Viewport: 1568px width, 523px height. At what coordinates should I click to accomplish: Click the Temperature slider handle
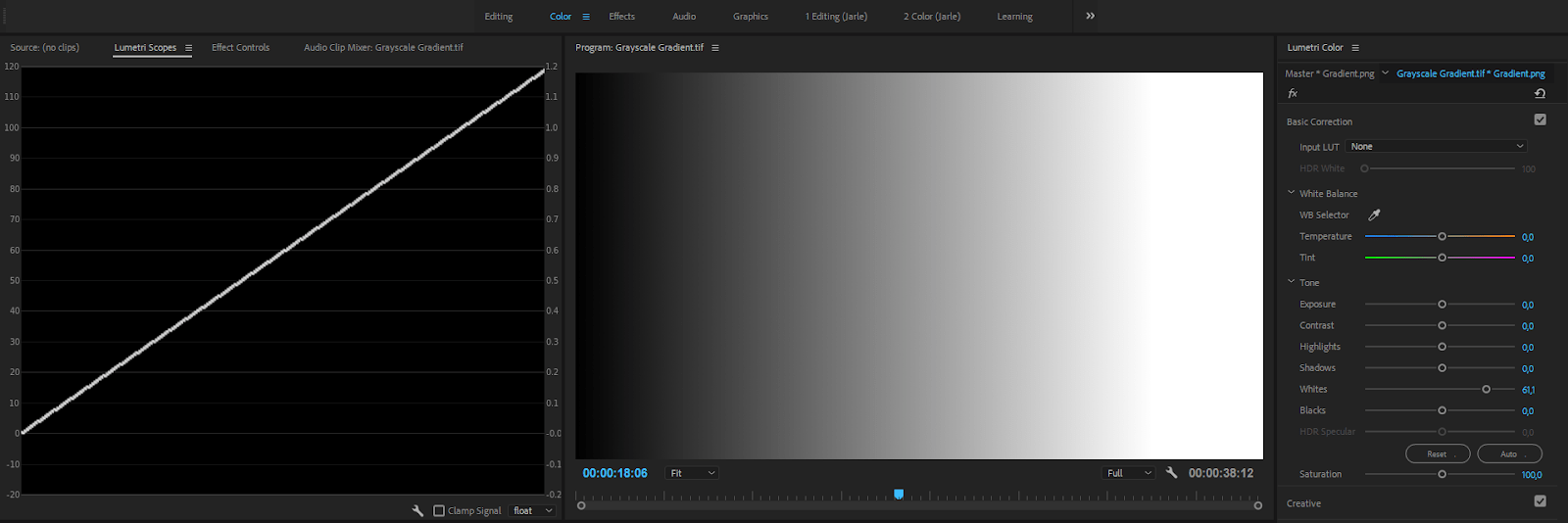[1442, 236]
